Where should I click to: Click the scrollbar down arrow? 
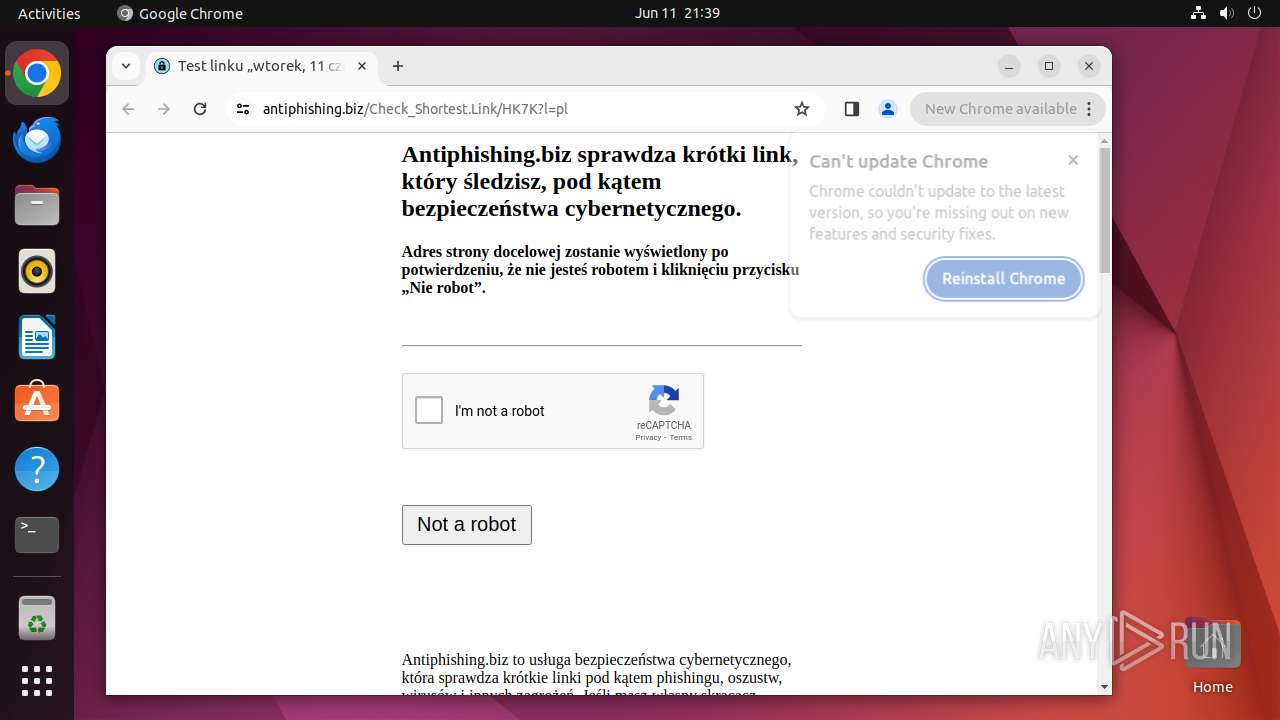click(x=1104, y=687)
